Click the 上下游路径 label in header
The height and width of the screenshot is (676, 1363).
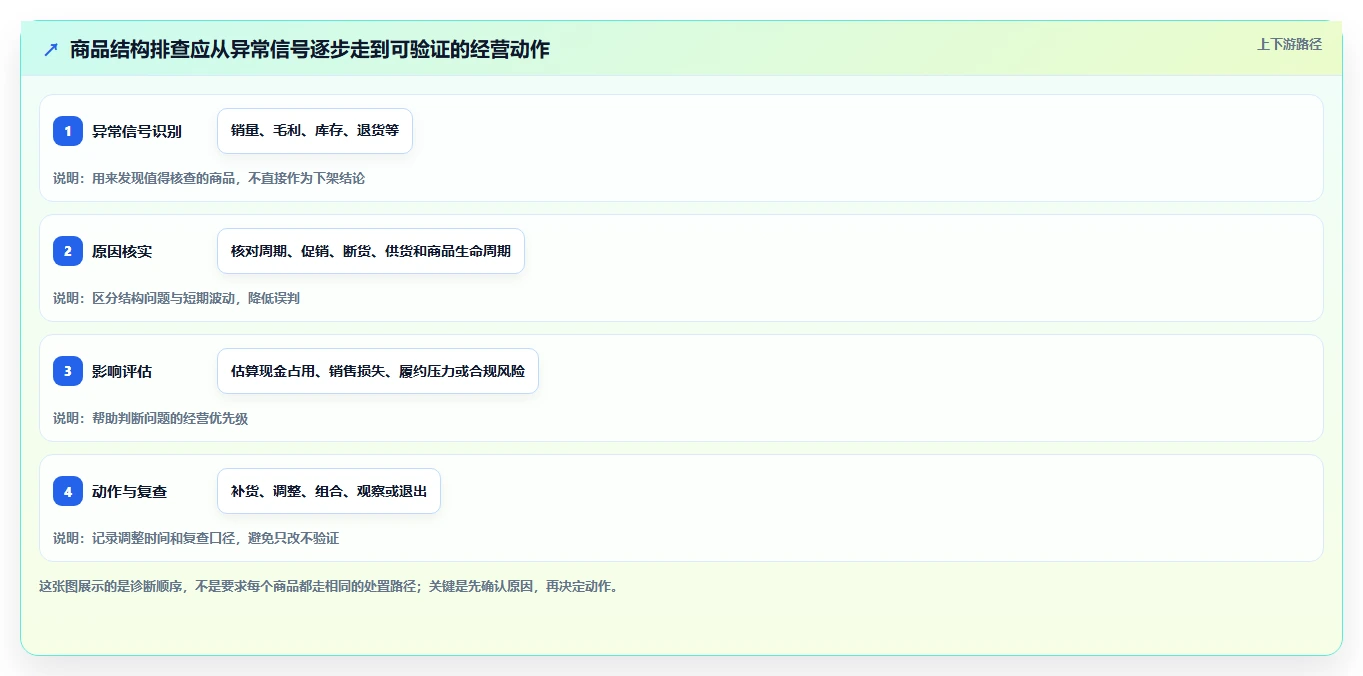point(1289,44)
